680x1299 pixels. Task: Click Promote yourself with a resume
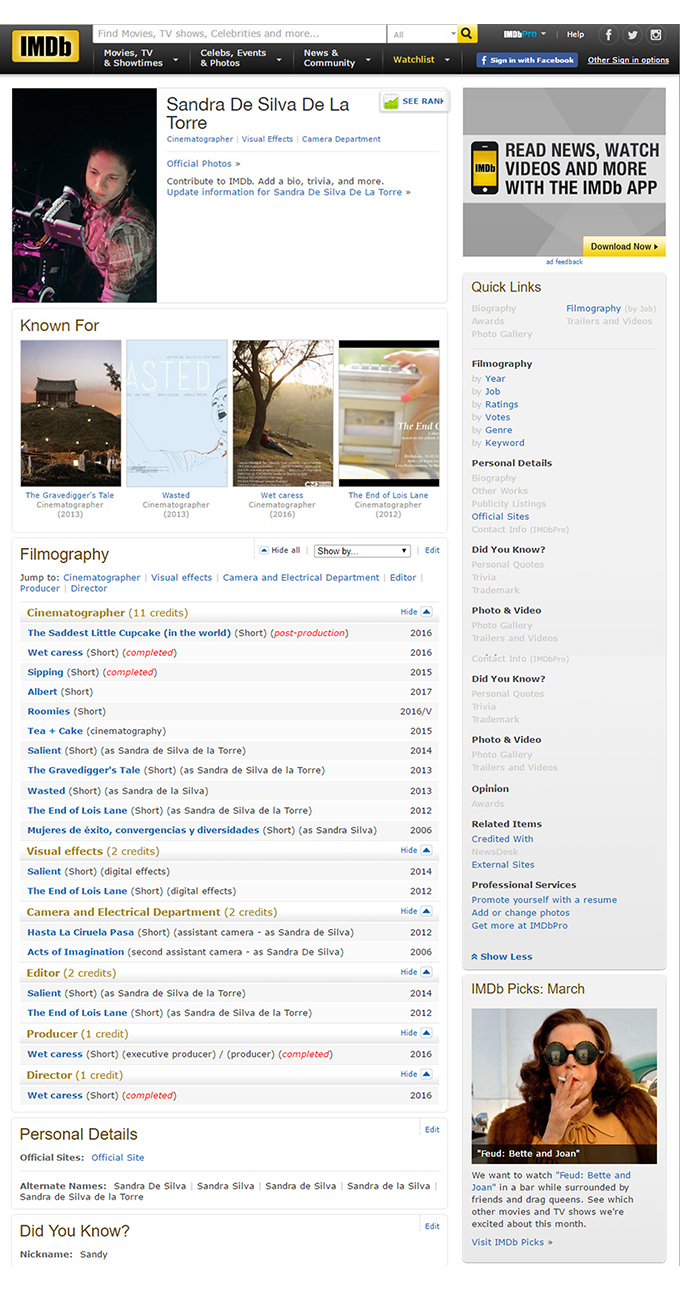pyautogui.click(x=544, y=900)
